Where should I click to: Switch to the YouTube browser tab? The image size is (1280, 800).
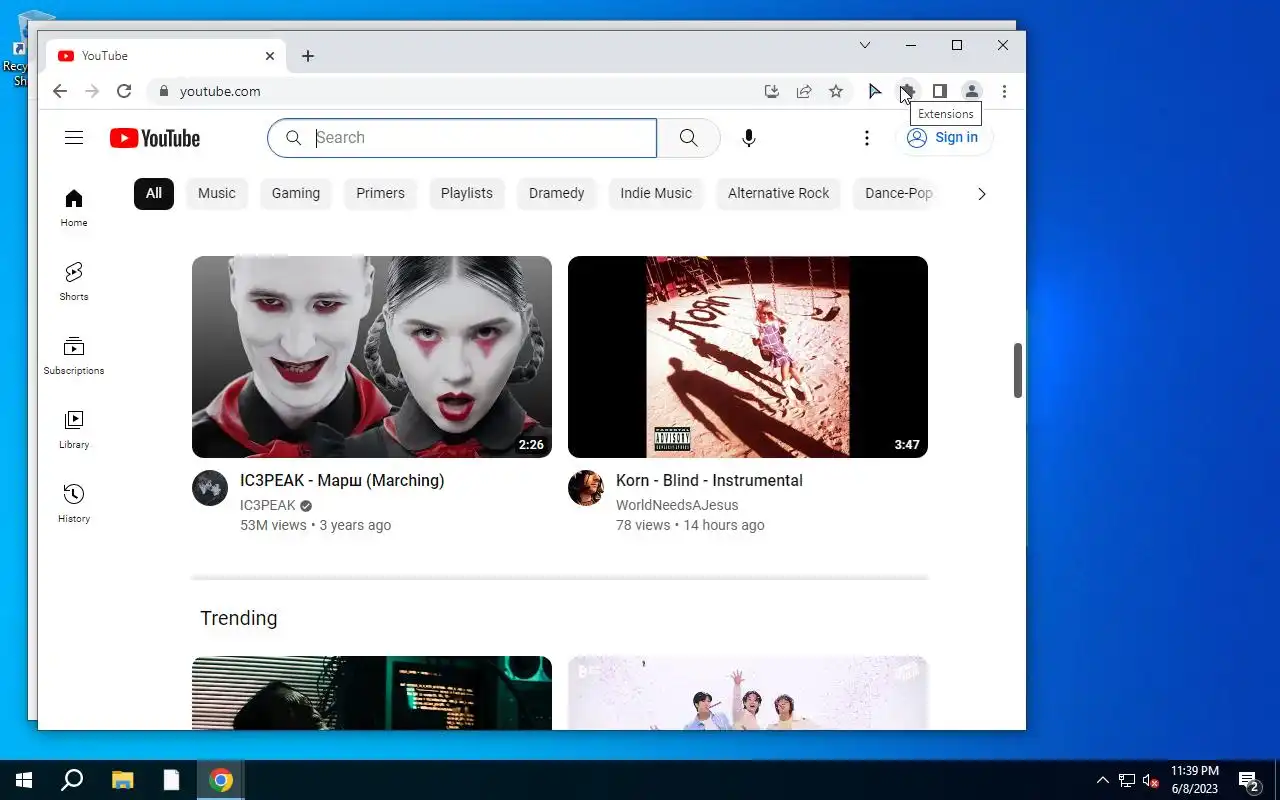pyautogui.click(x=167, y=56)
